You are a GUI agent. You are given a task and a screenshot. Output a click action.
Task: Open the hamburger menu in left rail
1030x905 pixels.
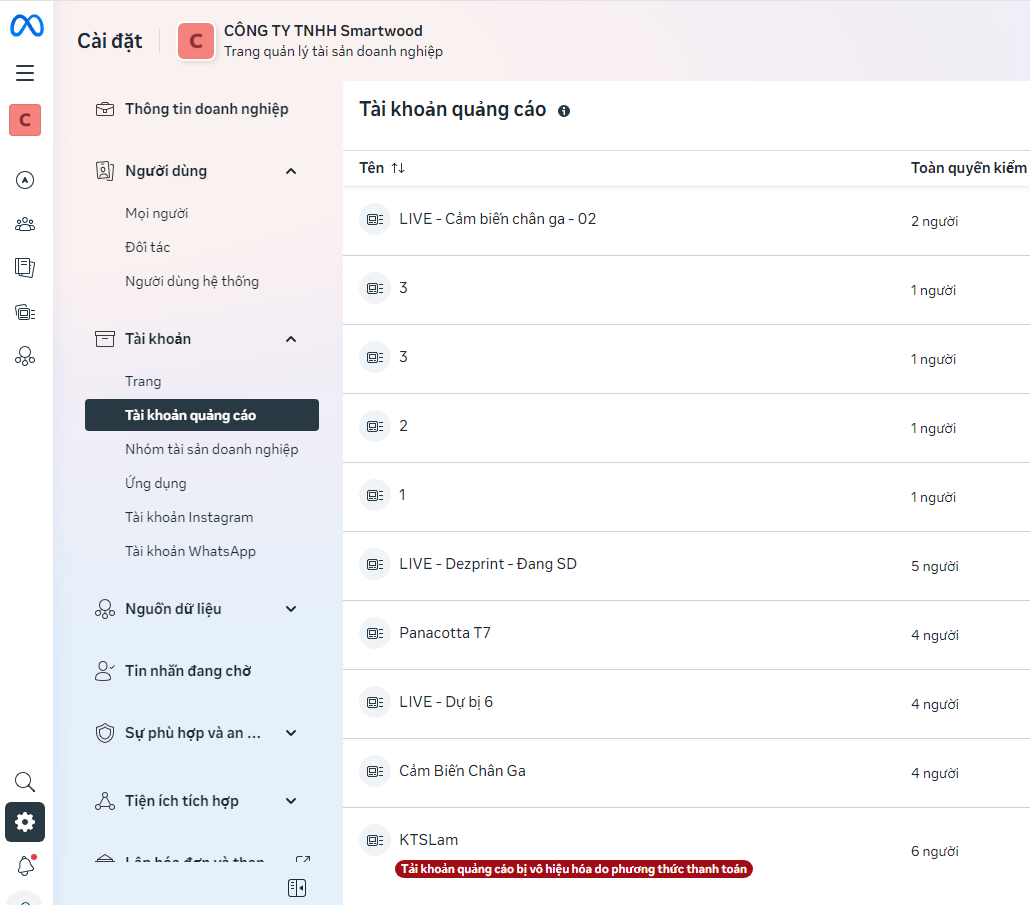click(x=25, y=73)
